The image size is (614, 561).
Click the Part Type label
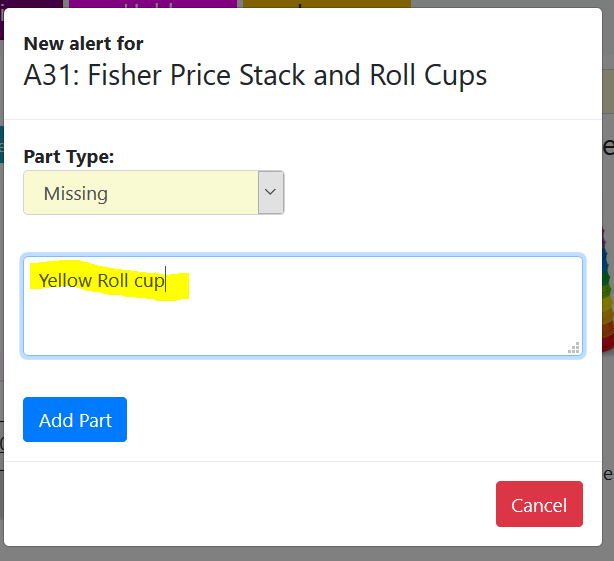69,157
